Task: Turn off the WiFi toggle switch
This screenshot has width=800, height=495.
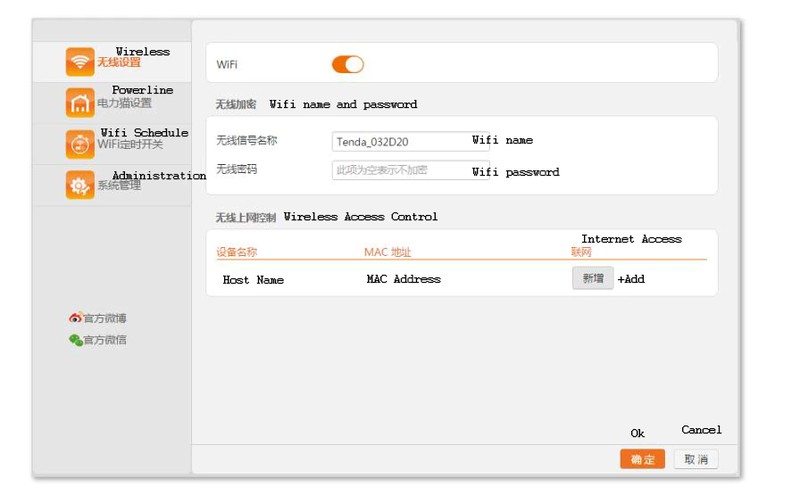Action: coord(347,65)
